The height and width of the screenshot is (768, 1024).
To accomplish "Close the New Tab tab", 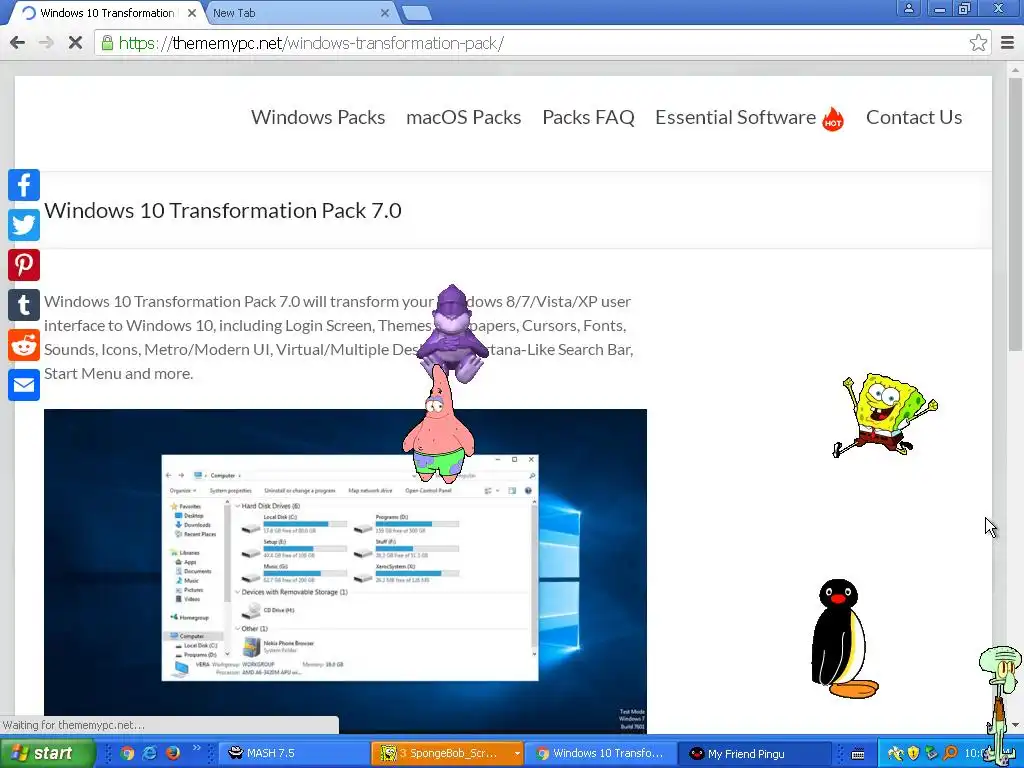I will coord(385,13).
